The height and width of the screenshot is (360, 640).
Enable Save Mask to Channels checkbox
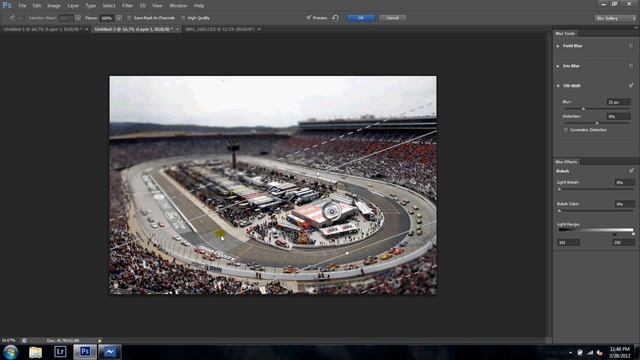click(x=129, y=18)
